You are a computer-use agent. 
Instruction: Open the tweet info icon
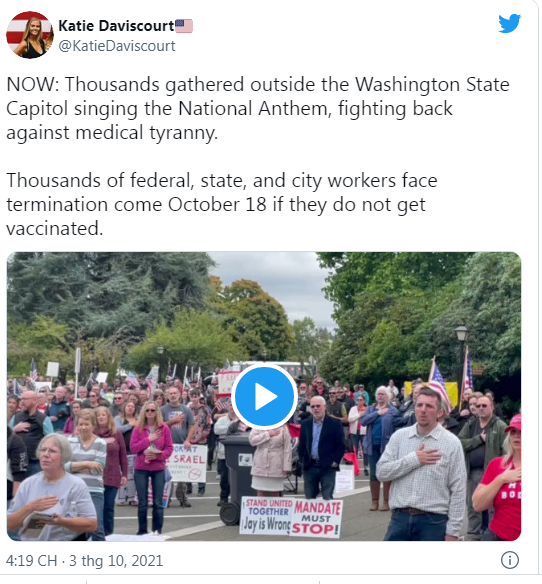509,560
